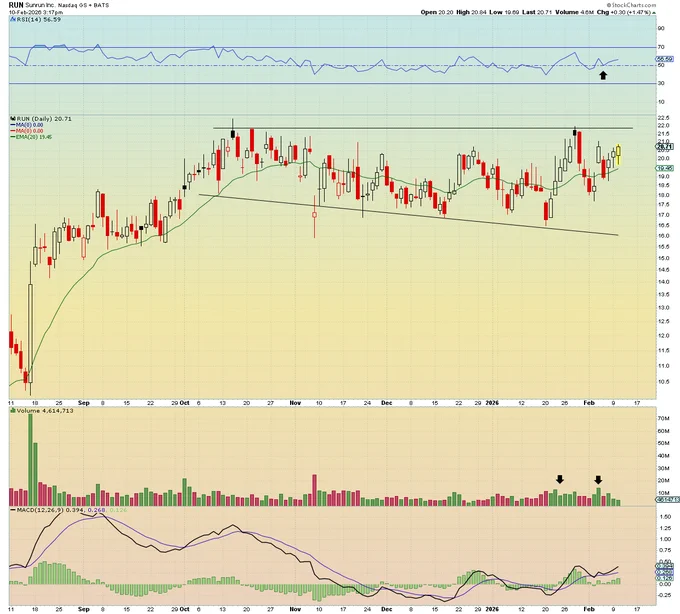Click the 'Volume 4,614,713' panel label
680x614 pixels.
(x=45, y=410)
